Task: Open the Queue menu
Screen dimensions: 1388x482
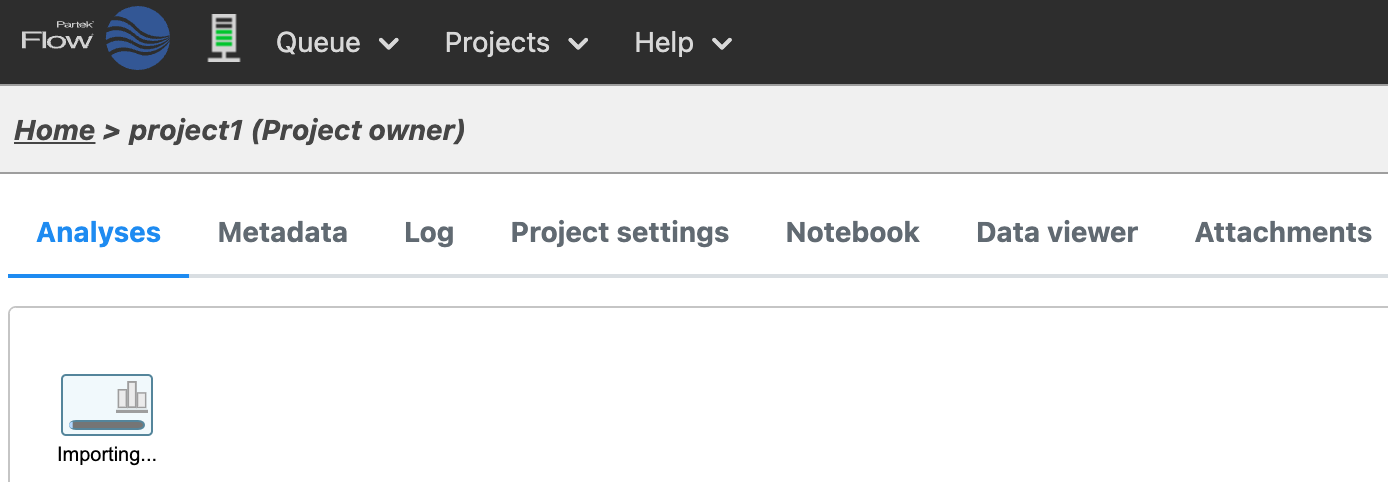Action: coord(318,43)
